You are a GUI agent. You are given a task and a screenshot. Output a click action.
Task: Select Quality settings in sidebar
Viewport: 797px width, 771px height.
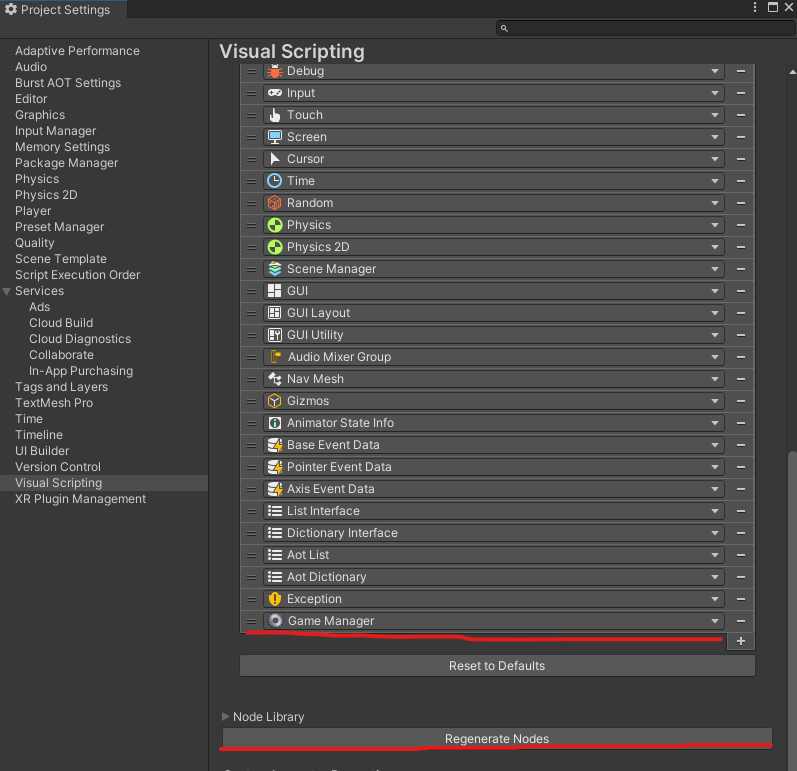[35, 243]
